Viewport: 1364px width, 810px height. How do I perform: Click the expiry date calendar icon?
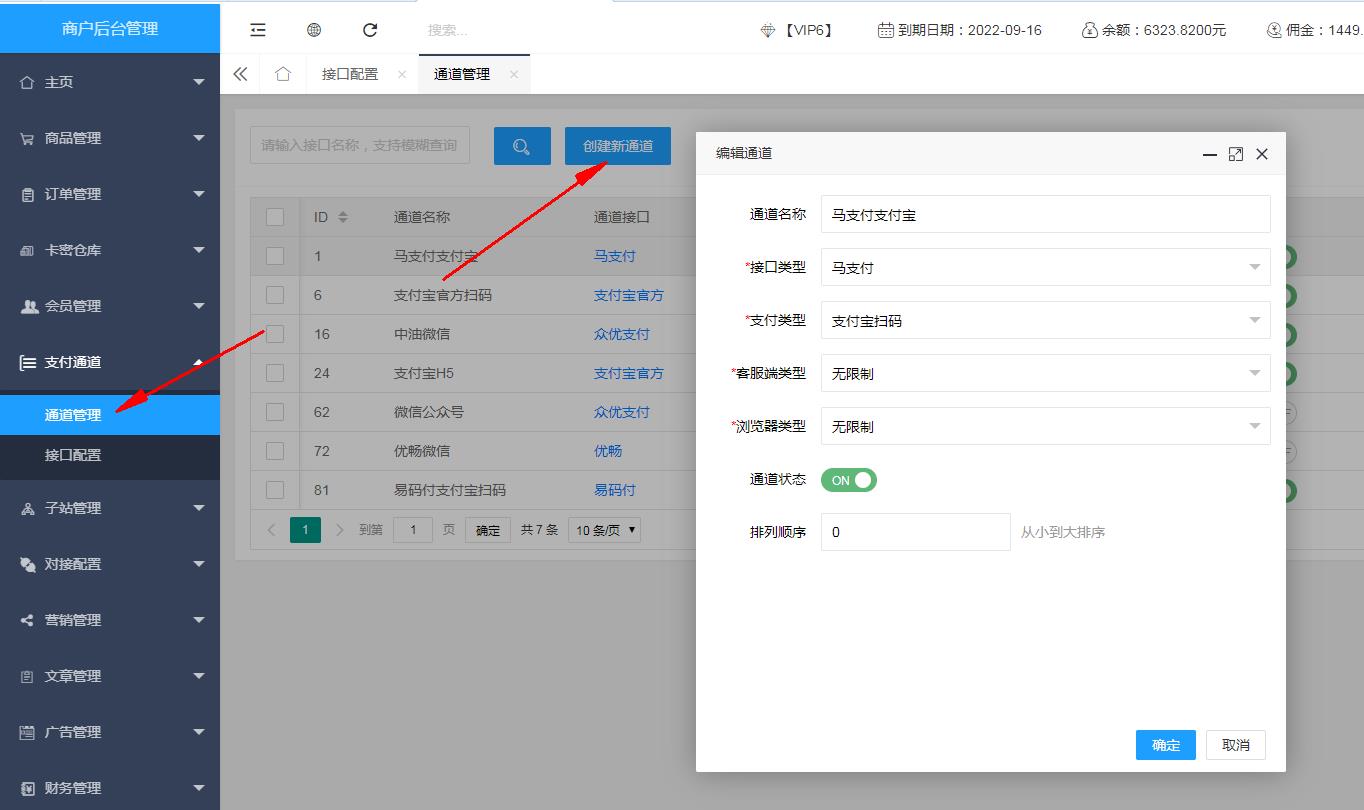(x=885, y=30)
